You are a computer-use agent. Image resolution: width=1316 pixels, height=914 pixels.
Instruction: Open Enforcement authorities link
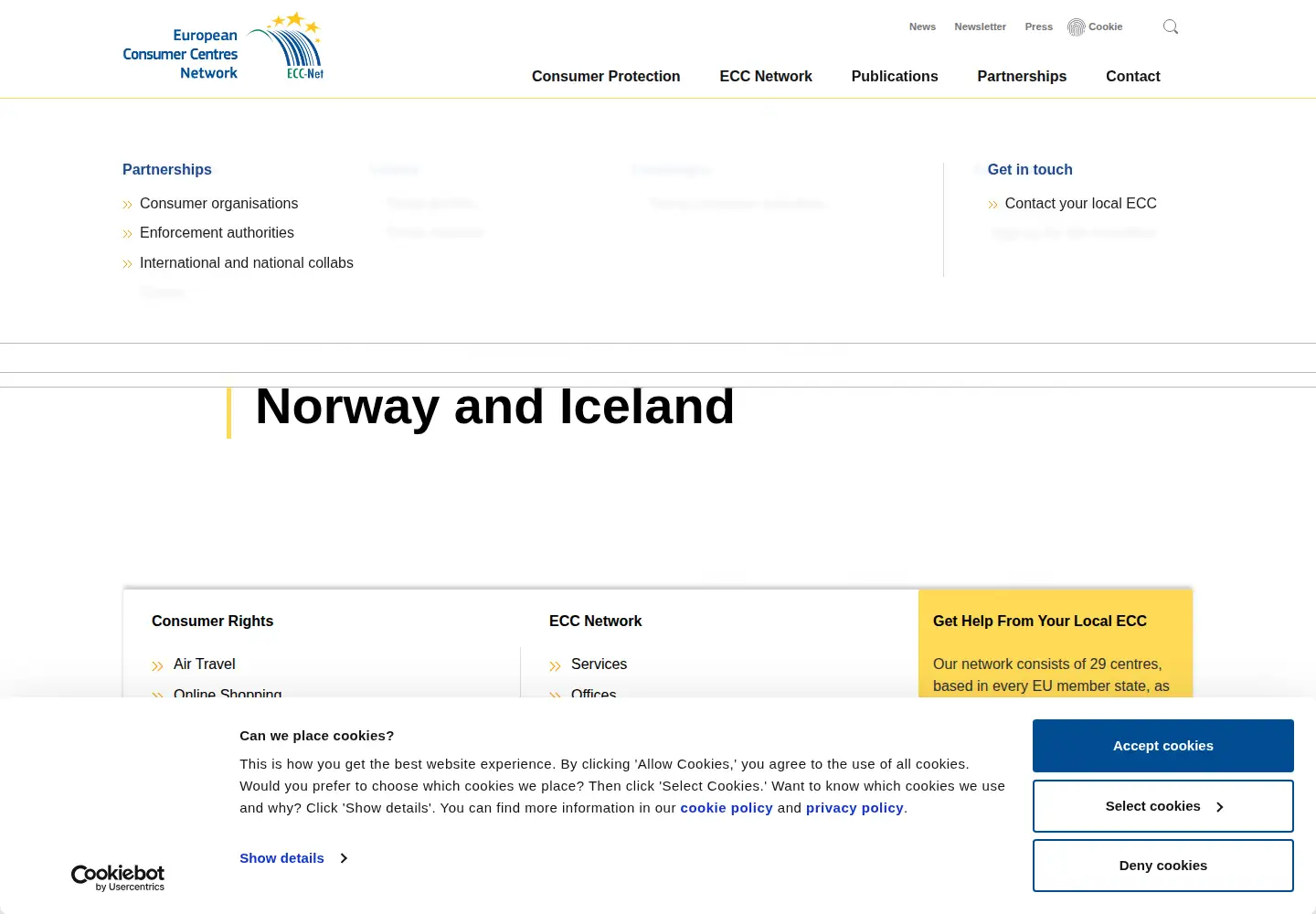(x=217, y=233)
